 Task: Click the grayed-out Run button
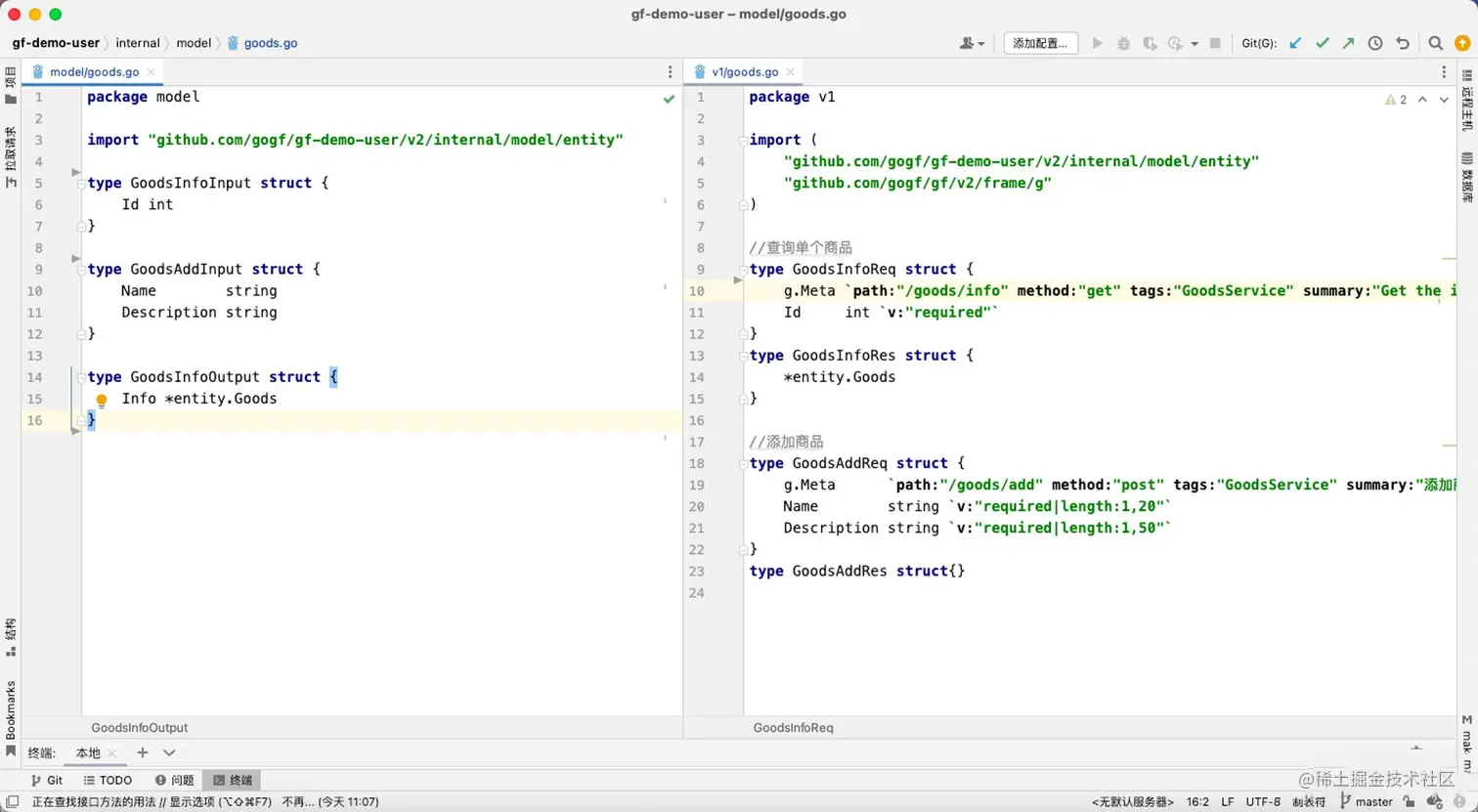tap(1098, 43)
